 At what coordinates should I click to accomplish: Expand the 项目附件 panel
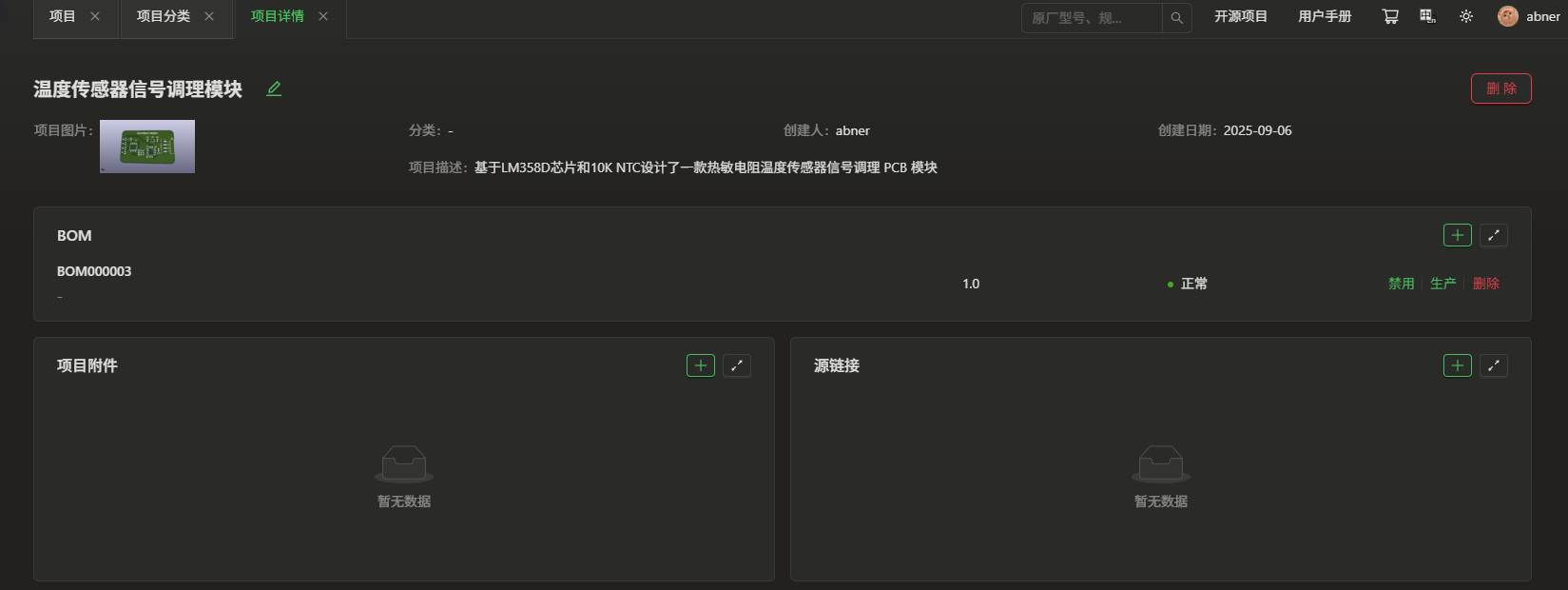pyautogui.click(x=736, y=365)
